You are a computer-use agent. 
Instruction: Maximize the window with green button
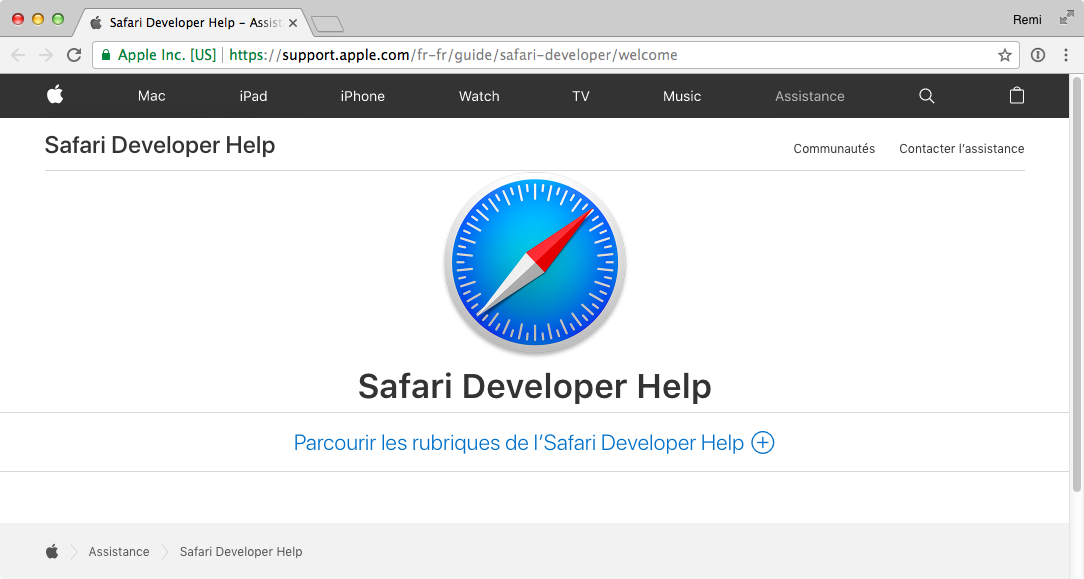point(58,19)
